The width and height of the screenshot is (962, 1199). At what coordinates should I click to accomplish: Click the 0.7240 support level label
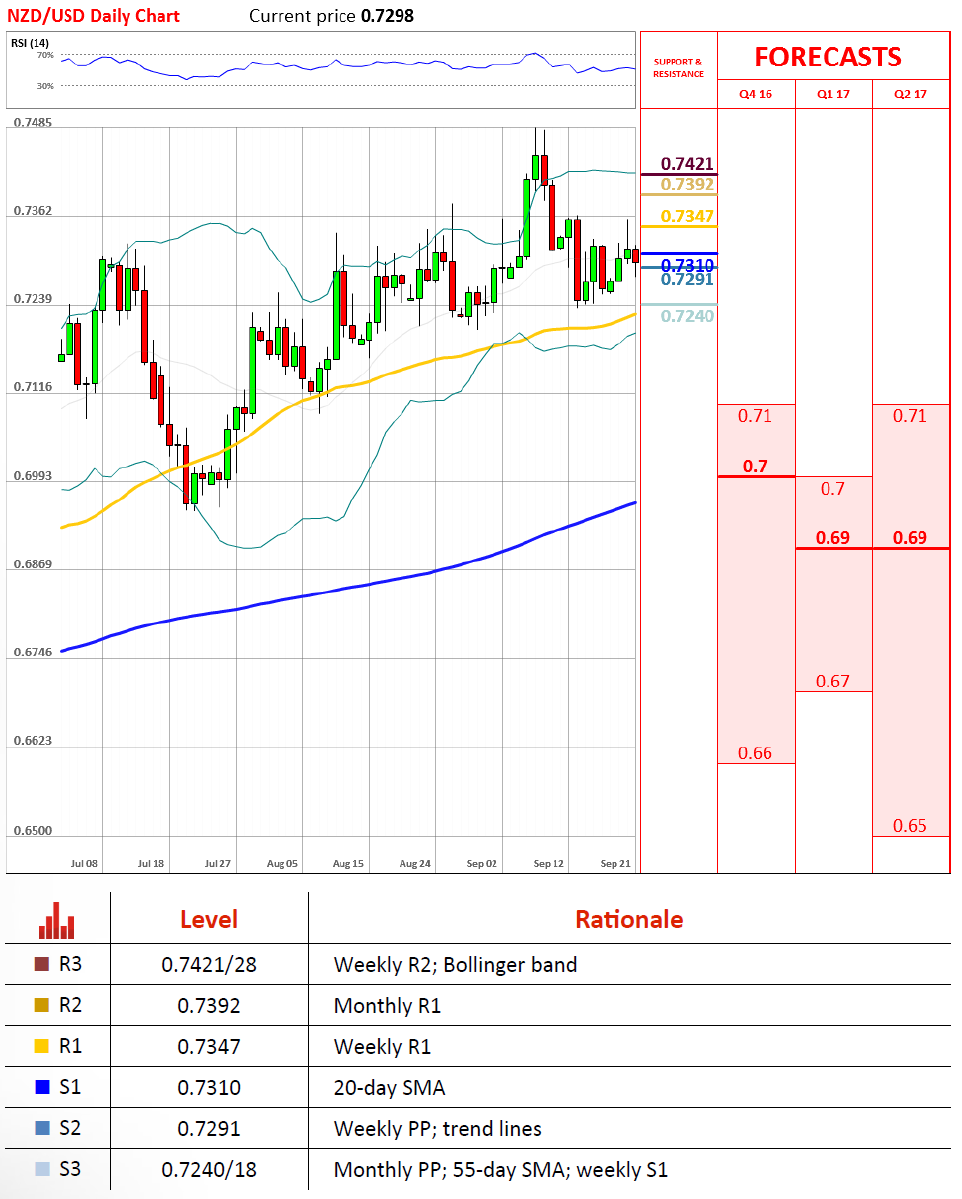687,316
